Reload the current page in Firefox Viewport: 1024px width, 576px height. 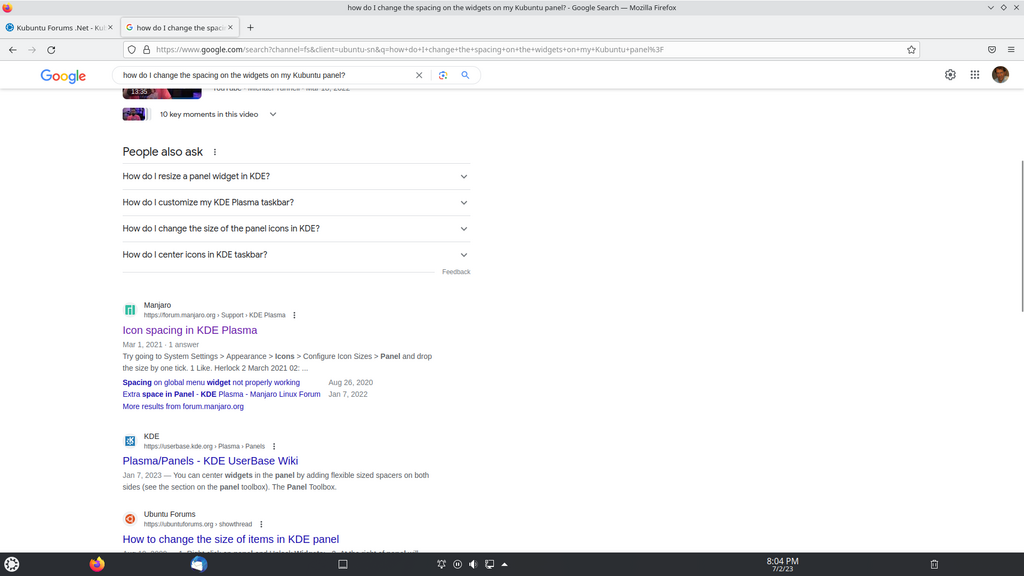click(x=51, y=49)
